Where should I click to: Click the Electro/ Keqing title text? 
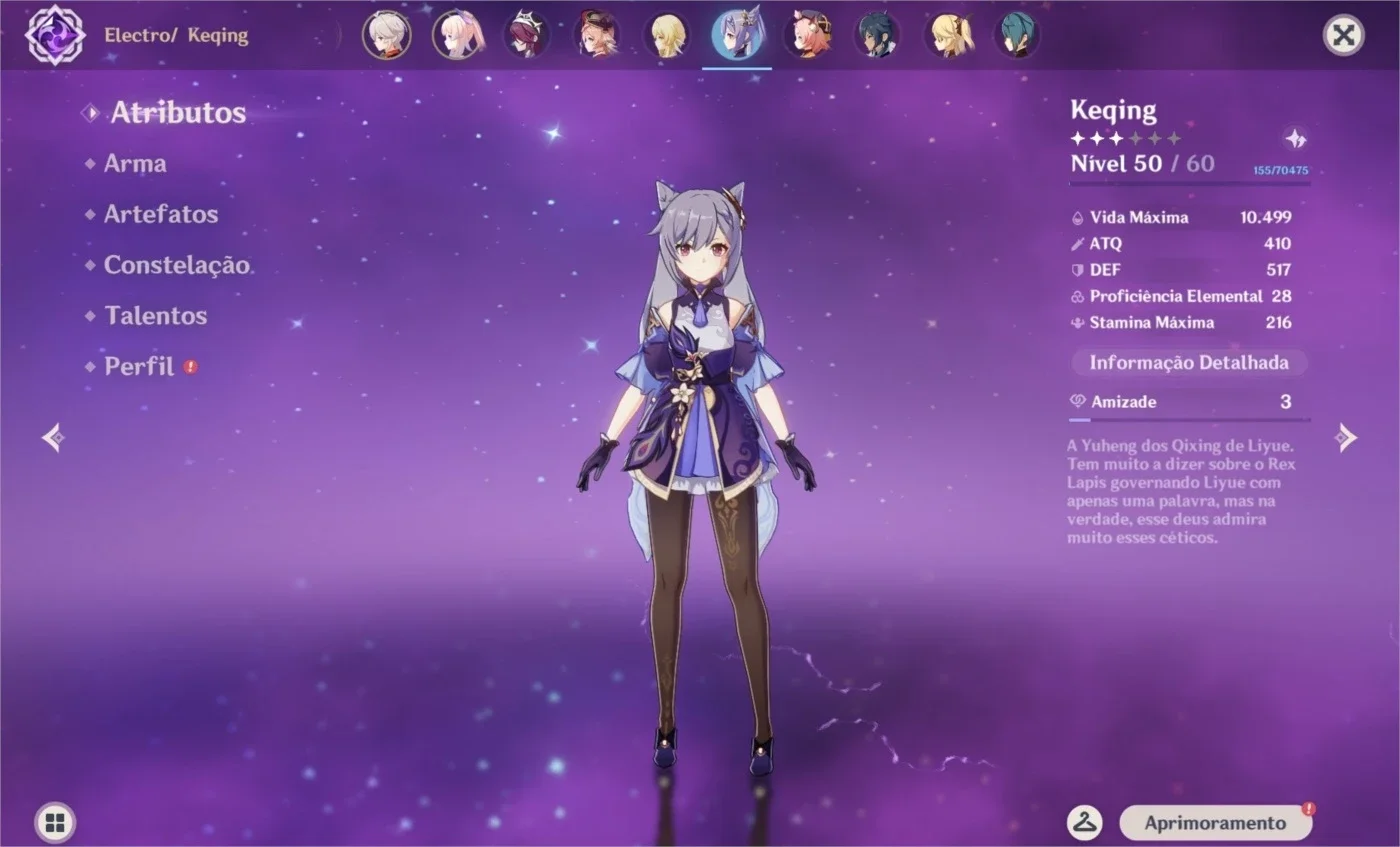176,36
